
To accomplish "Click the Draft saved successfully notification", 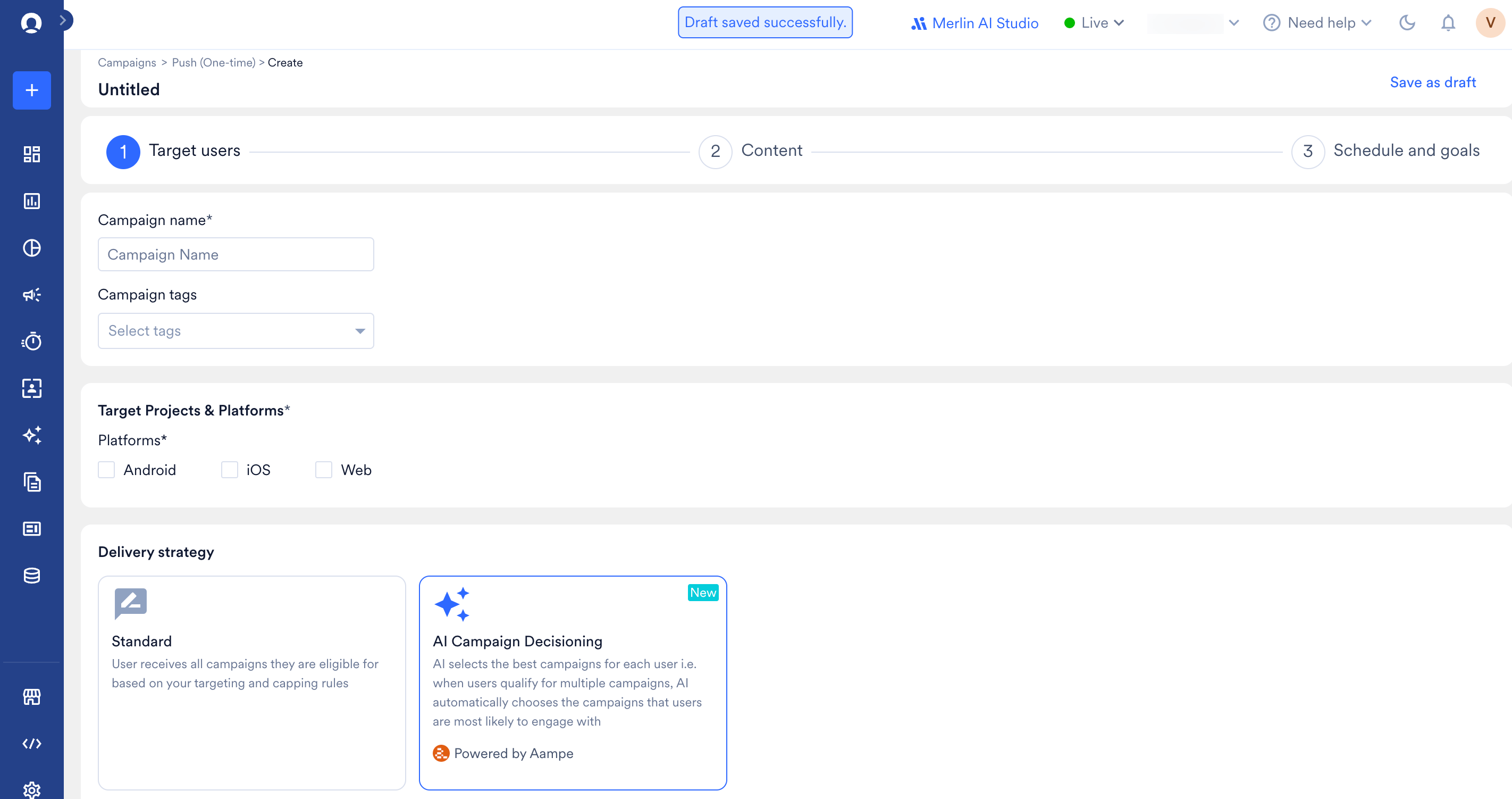I will [x=766, y=22].
